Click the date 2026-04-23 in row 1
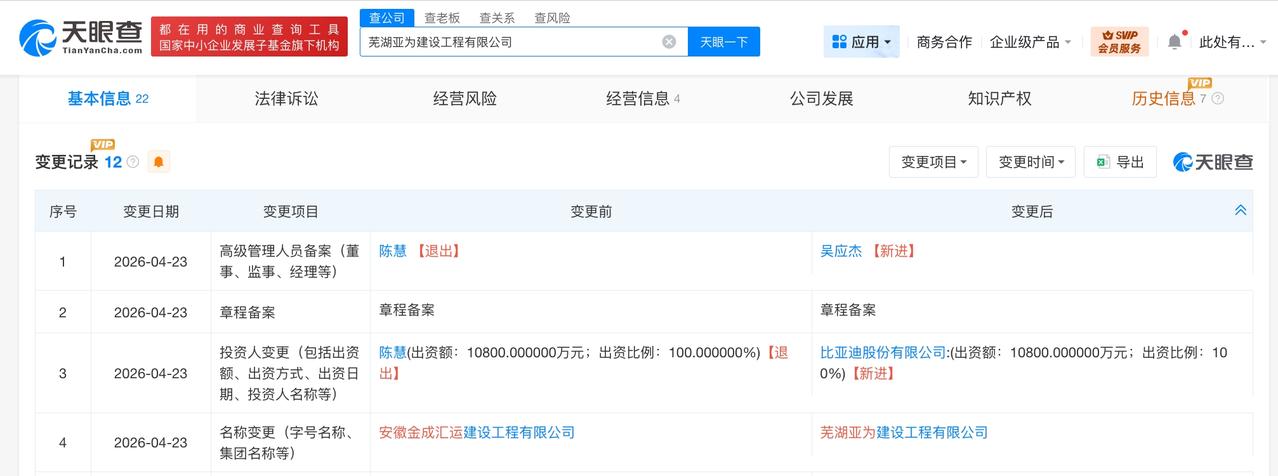This screenshot has height=476, width=1278. (x=151, y=261)
